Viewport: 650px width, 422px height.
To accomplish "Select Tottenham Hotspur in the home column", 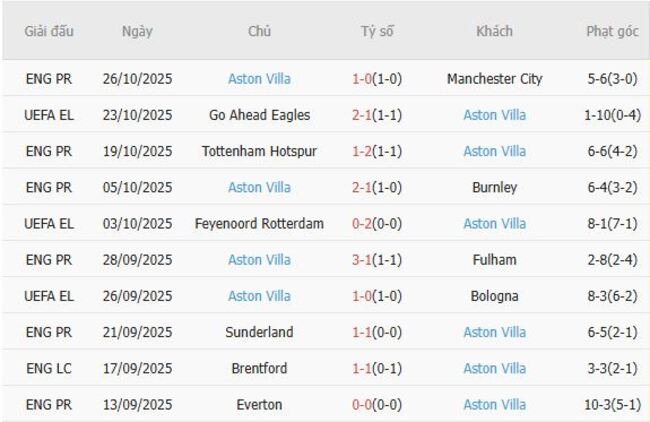I will (259, 151).
